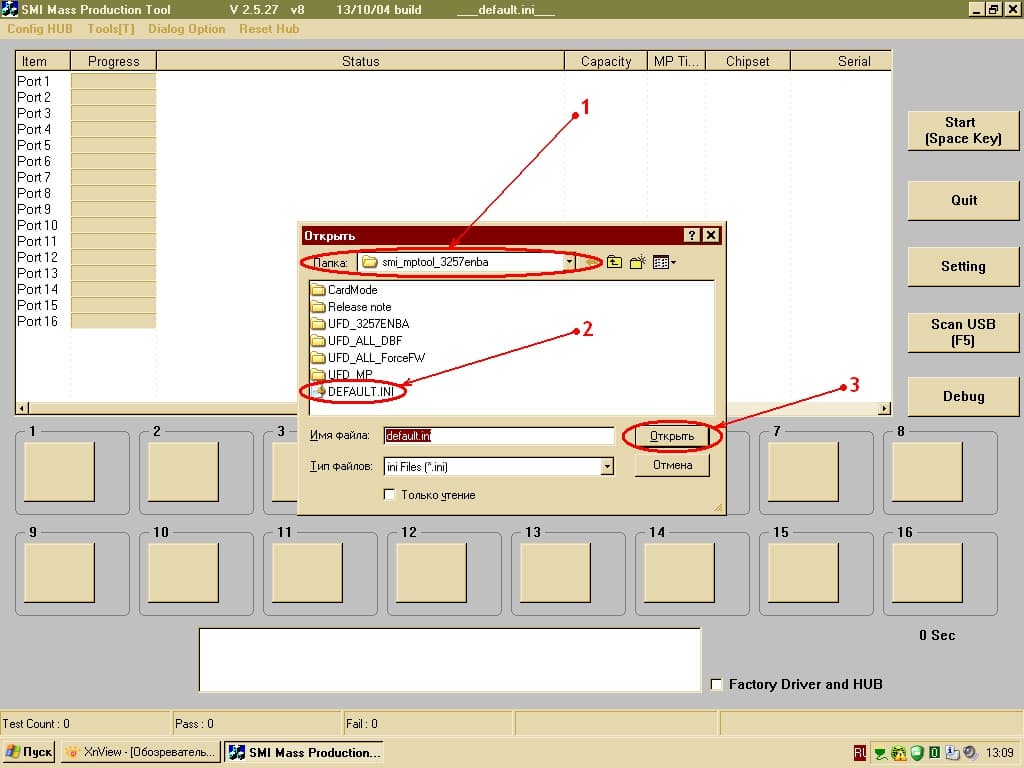Select the UFD_MP folder
Screen dimensions: 1024x768
coord(342,374)
